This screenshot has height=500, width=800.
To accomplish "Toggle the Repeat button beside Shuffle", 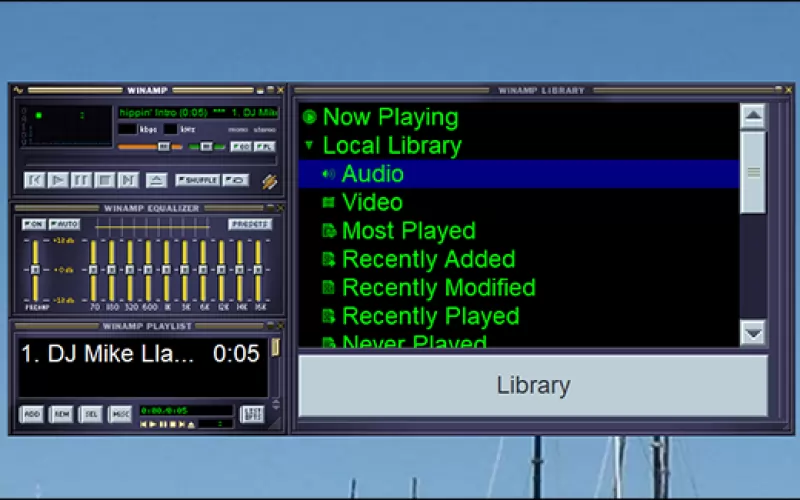I will point(235,180).
